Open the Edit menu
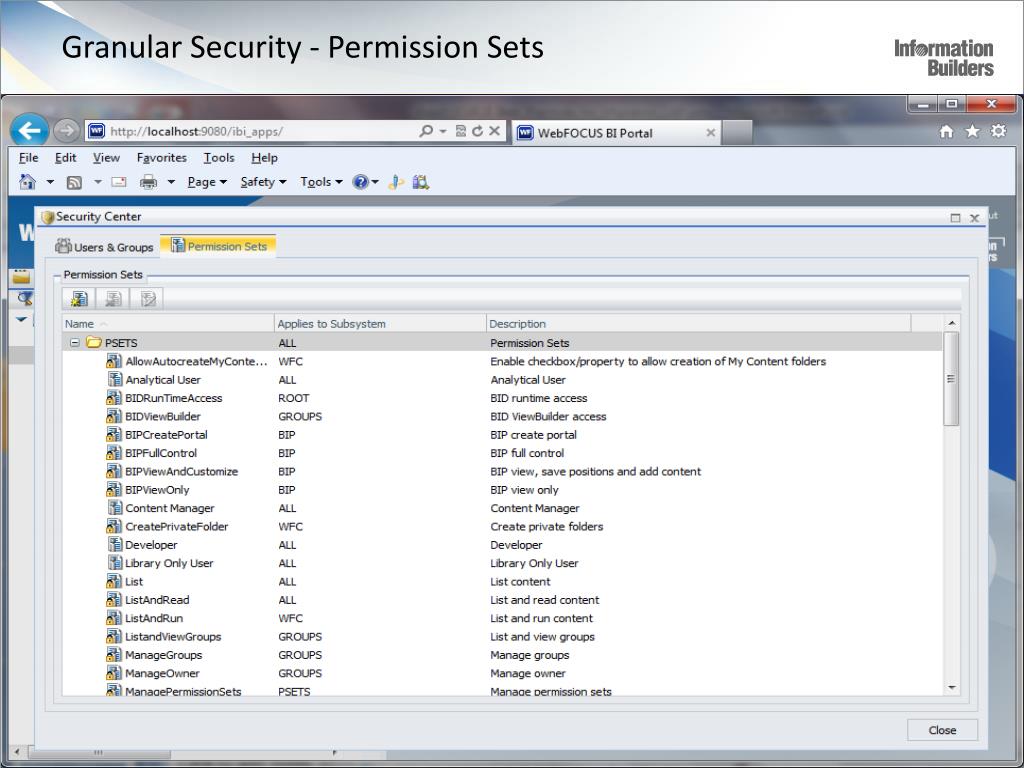1024x768 pixels. pyautogui.click(x=65, y=157)
